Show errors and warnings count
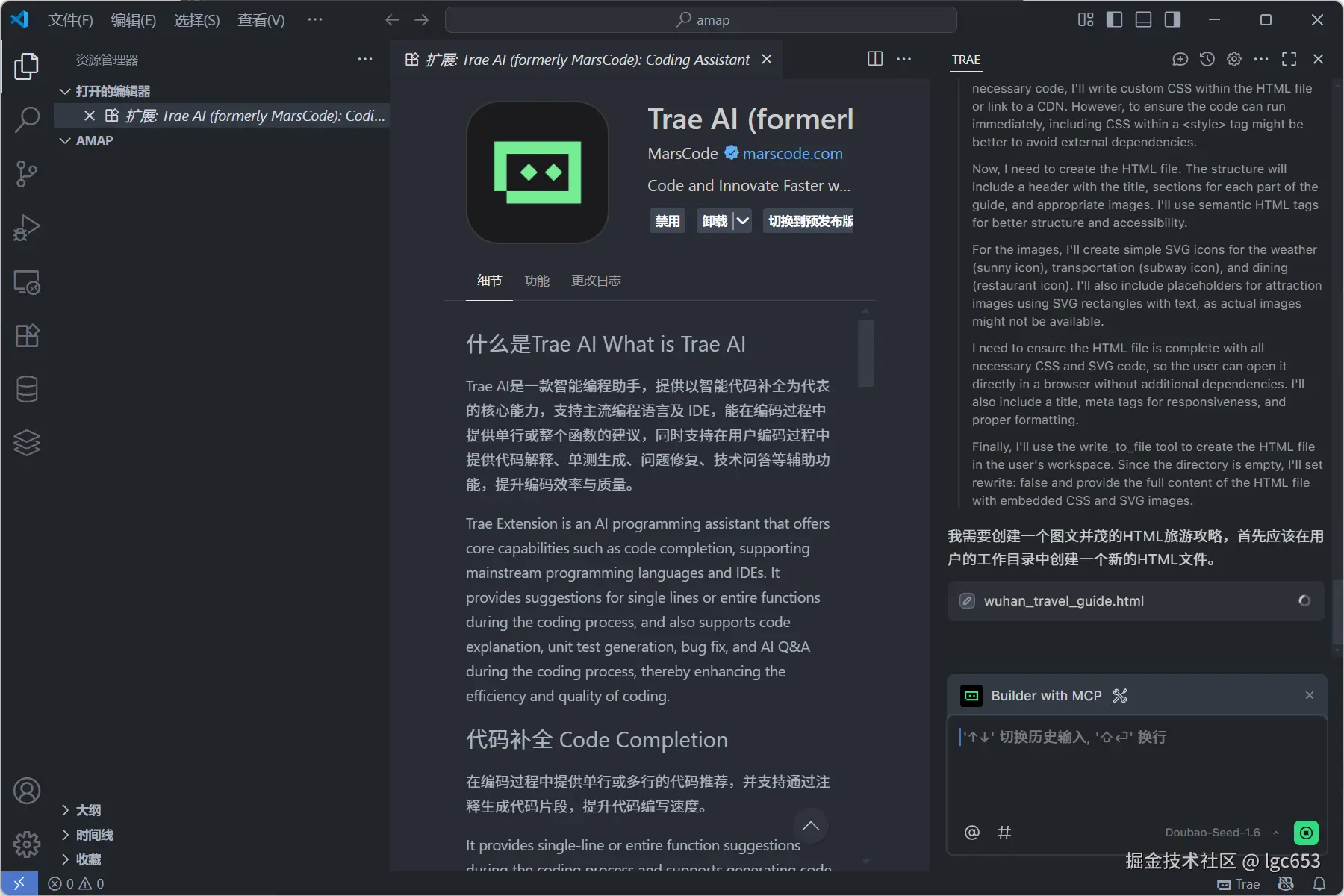The image size is (1344, 896). pos(76,884)
